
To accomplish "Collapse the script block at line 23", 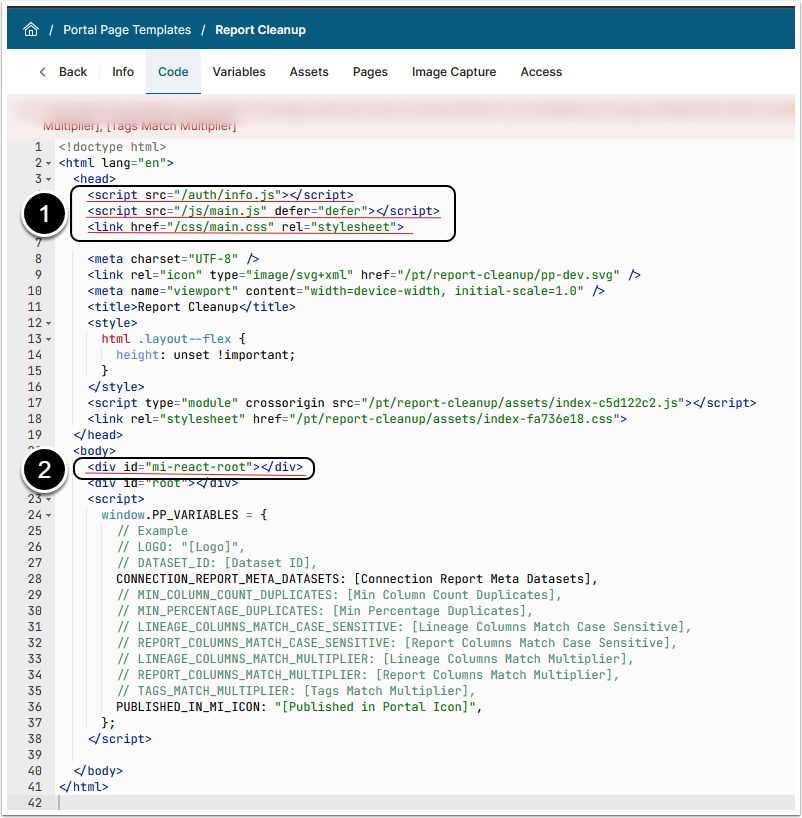I will pos(48,499).
